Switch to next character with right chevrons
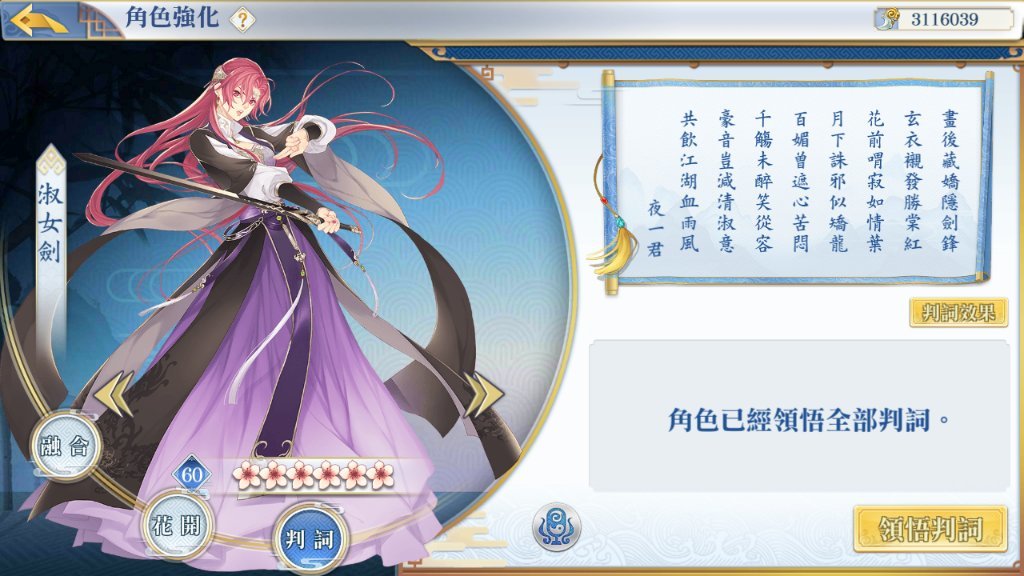This screenshot has width=1024, height=576. [484, 394]
